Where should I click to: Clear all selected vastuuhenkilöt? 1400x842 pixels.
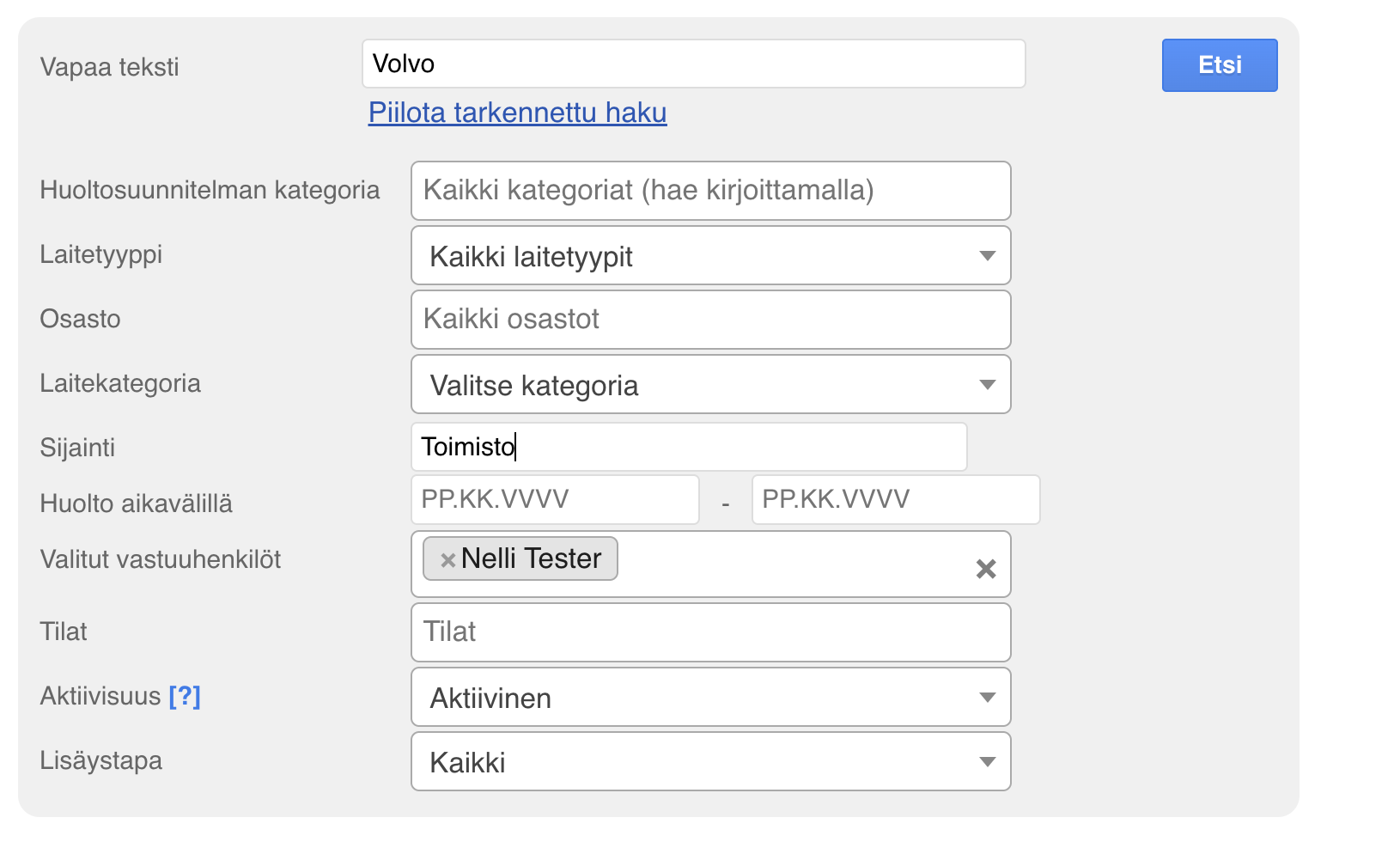pos(986,568)
